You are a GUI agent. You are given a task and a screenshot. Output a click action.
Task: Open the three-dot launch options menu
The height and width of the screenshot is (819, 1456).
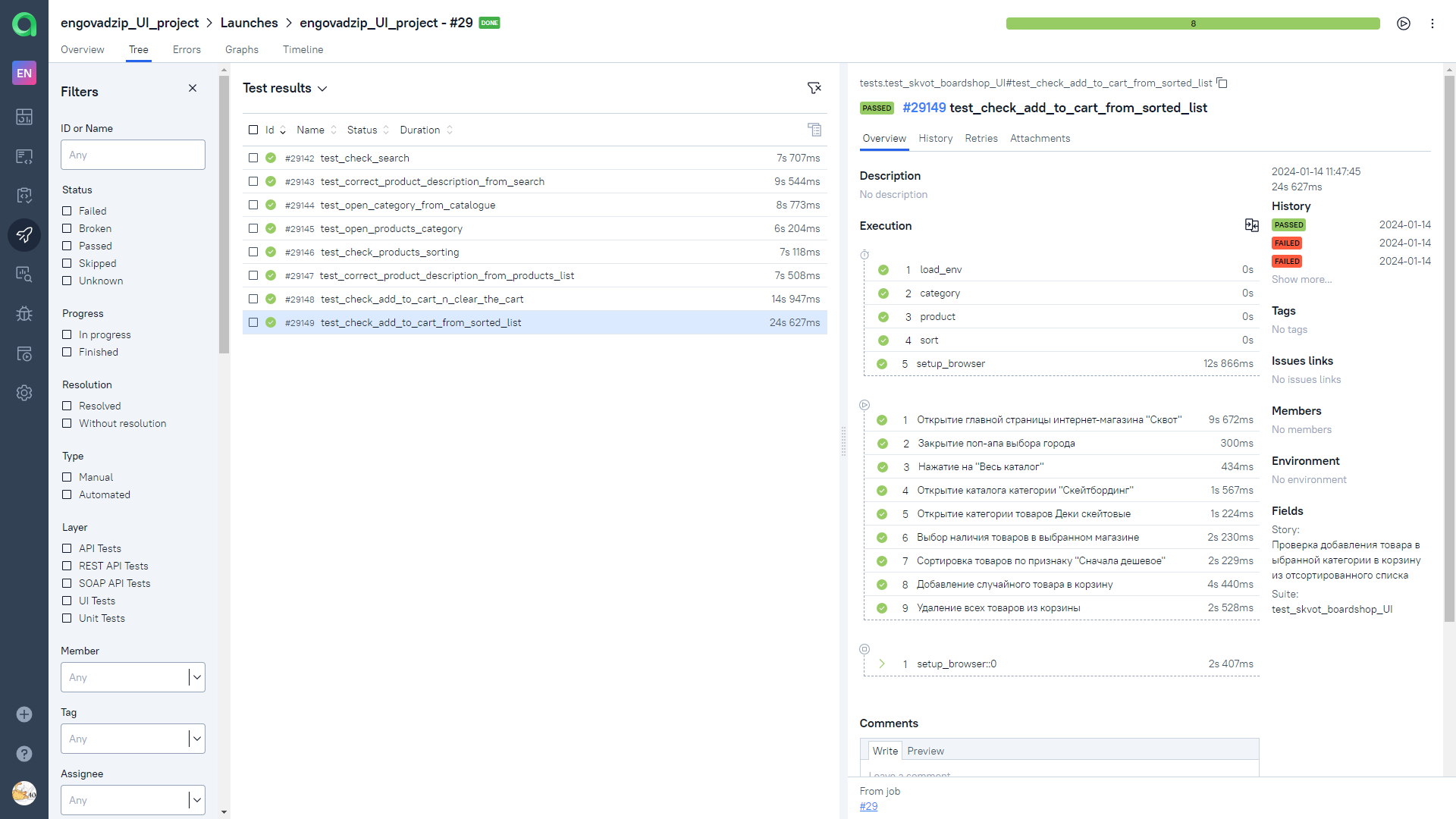[x=1432, y=24]
